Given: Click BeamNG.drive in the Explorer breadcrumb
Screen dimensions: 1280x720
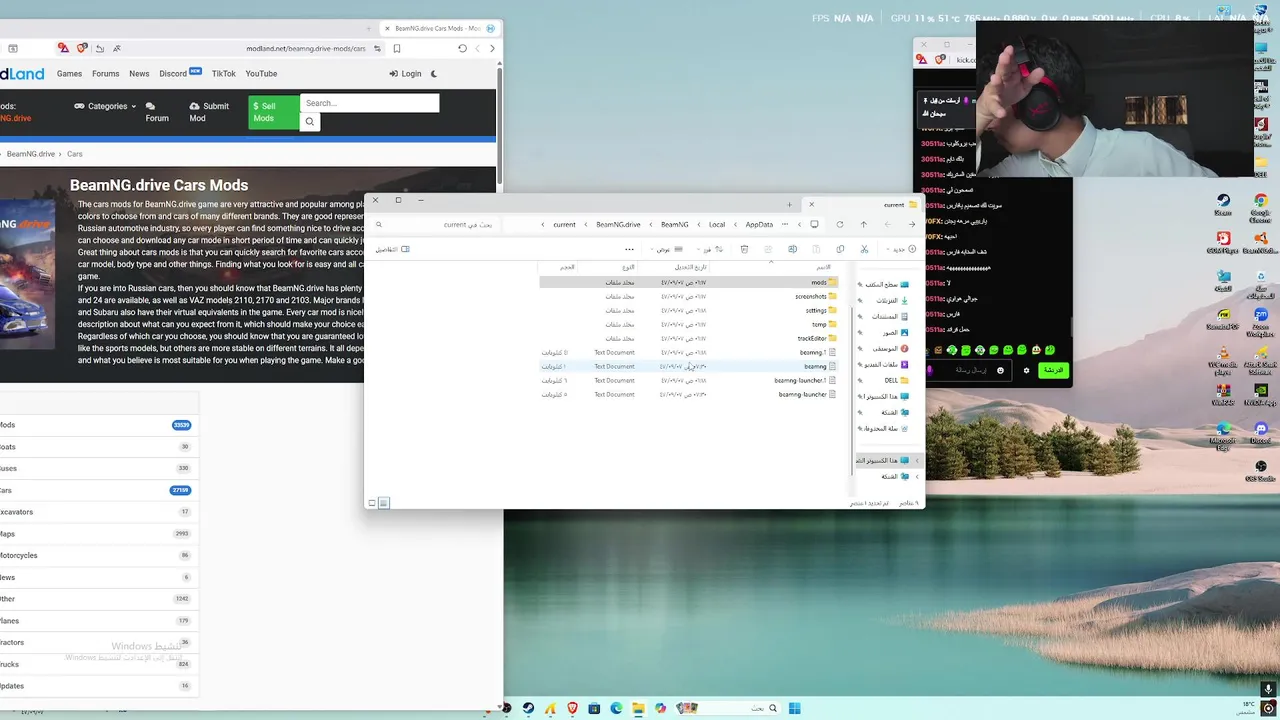Looking at the screenshot, I should (x=618, y=224).
